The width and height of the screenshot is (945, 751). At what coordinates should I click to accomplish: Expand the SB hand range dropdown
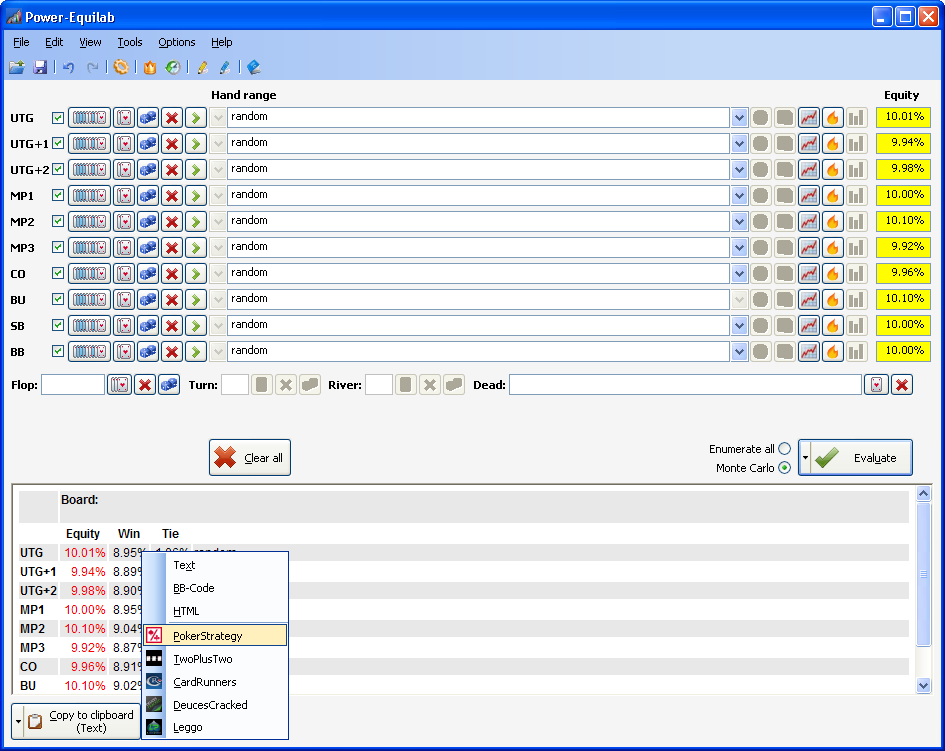pyautogui.click(x=739, y=325)
